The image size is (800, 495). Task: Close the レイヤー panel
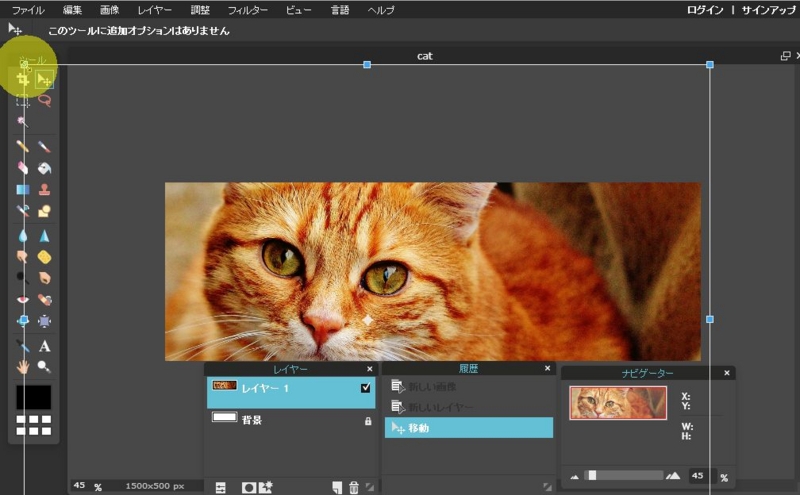point(370,369)
